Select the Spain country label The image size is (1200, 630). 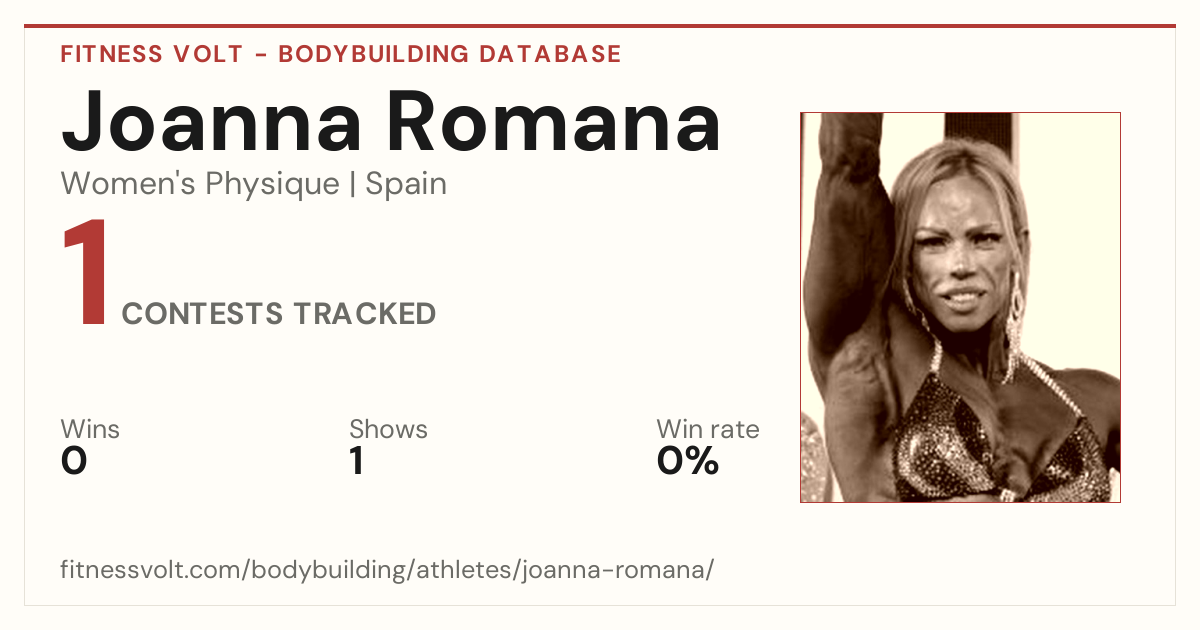[406, 184]
